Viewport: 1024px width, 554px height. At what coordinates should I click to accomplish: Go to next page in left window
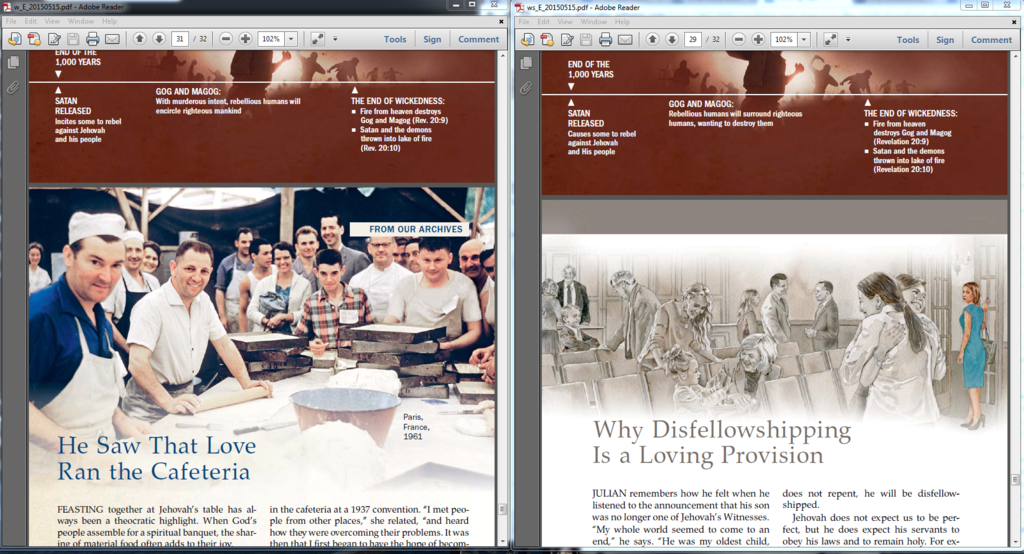(x=159, y=39)
